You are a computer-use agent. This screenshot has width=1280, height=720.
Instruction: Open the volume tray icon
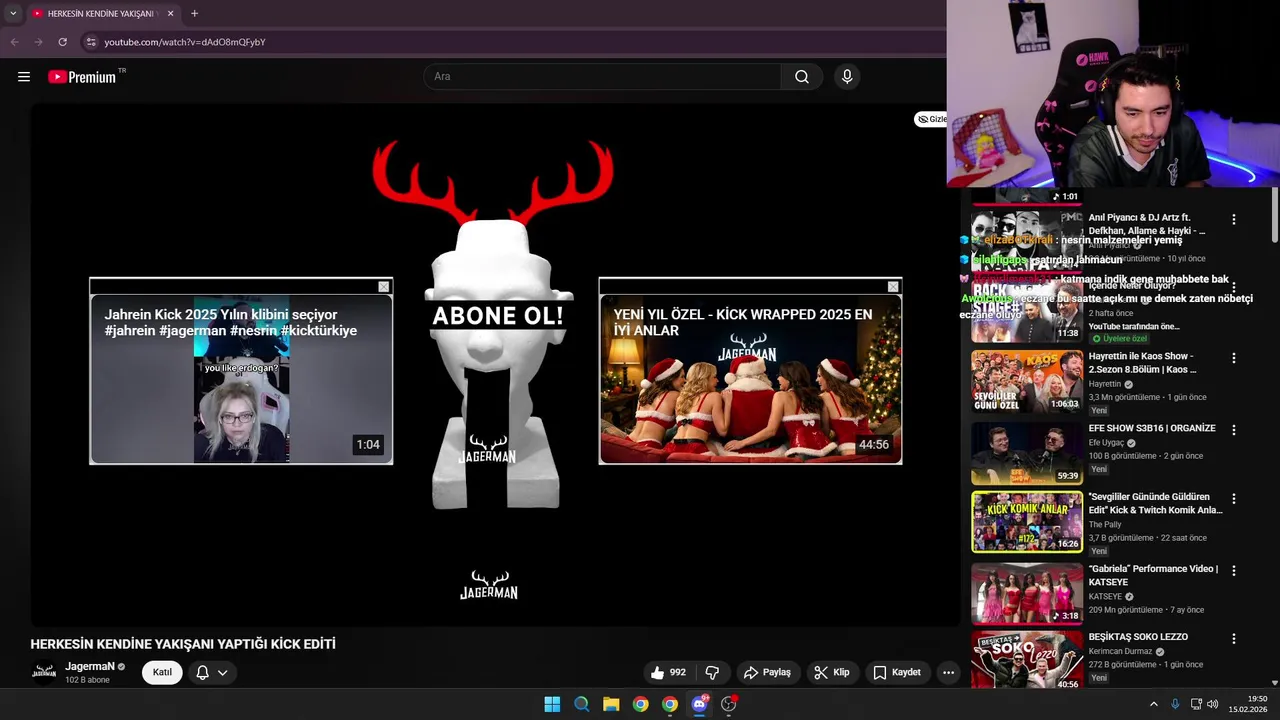pyautogui.click(x=1212, y=704)
